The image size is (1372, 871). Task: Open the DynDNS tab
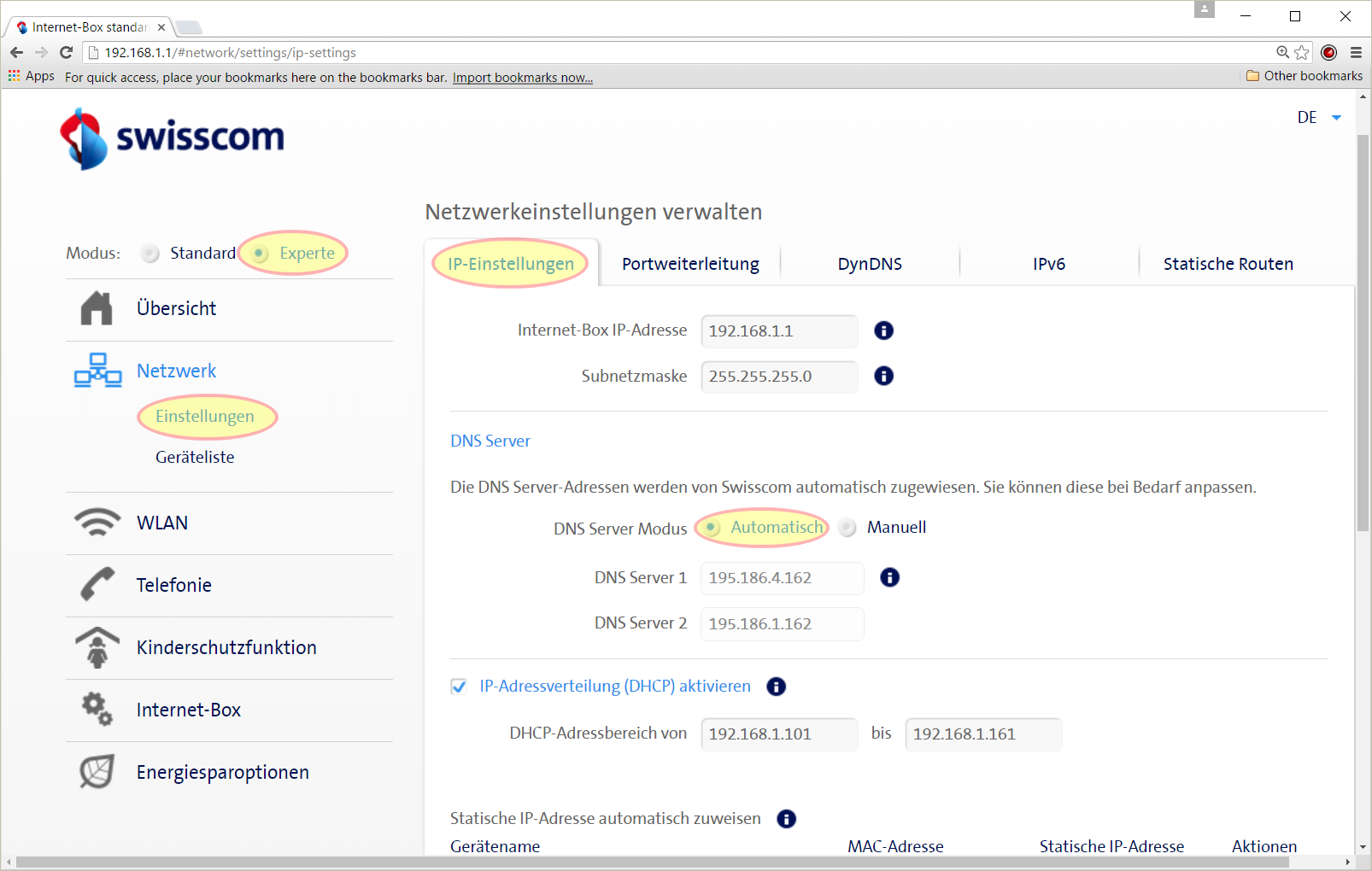point(870,264)
